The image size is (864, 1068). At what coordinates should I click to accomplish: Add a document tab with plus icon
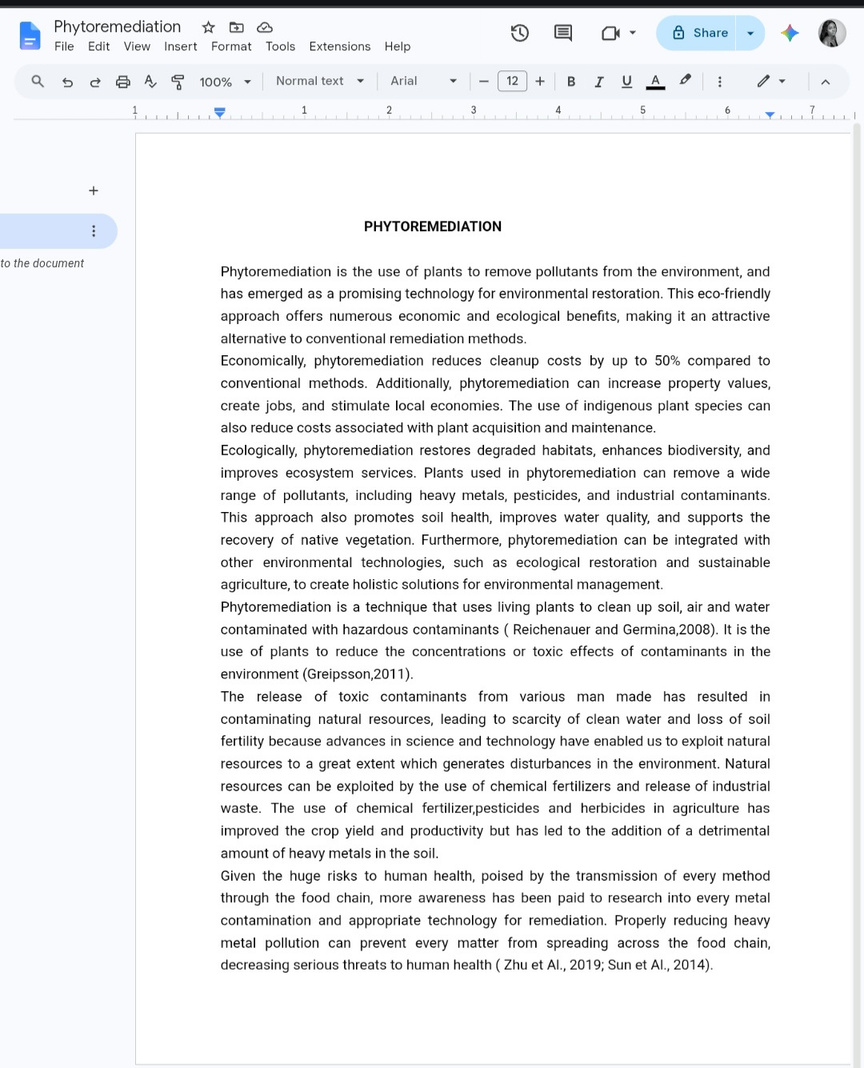[93, 191]
